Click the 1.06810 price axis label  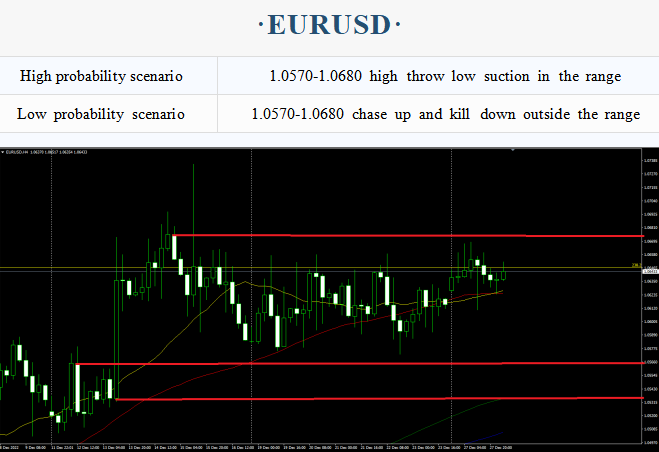(x=651, y=227)
